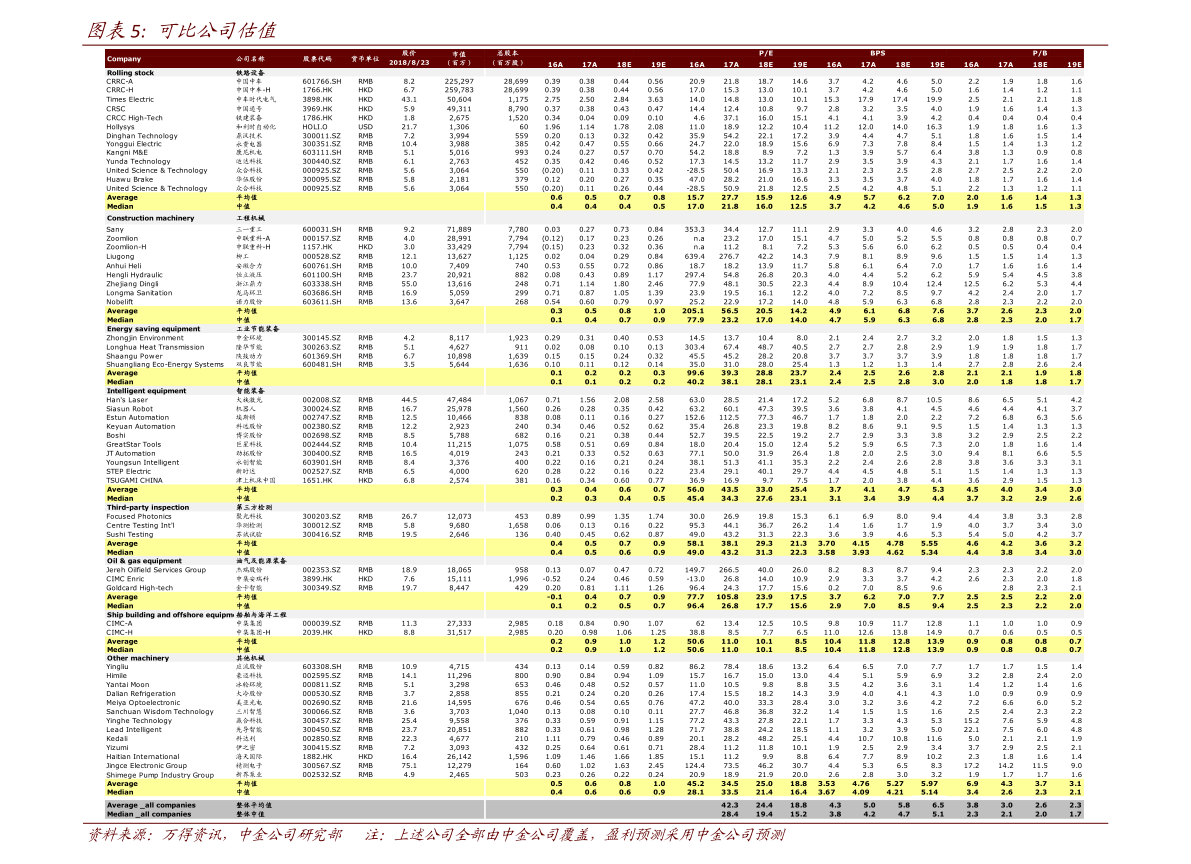Viewport: 1191px width, 864px height.
Task: Click the Intelligent equipment section heading
Action: [146, 391]
